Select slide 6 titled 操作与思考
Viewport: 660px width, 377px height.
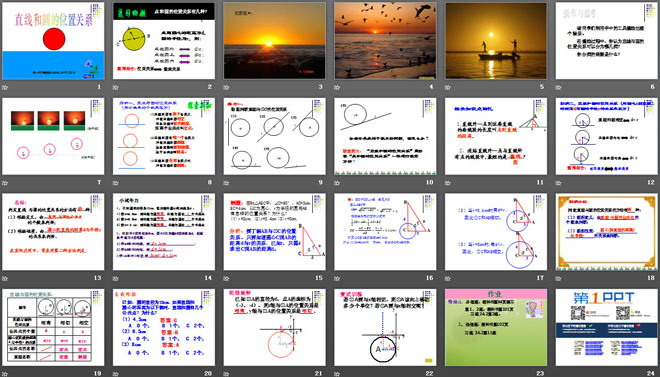(x=607, y=41)
